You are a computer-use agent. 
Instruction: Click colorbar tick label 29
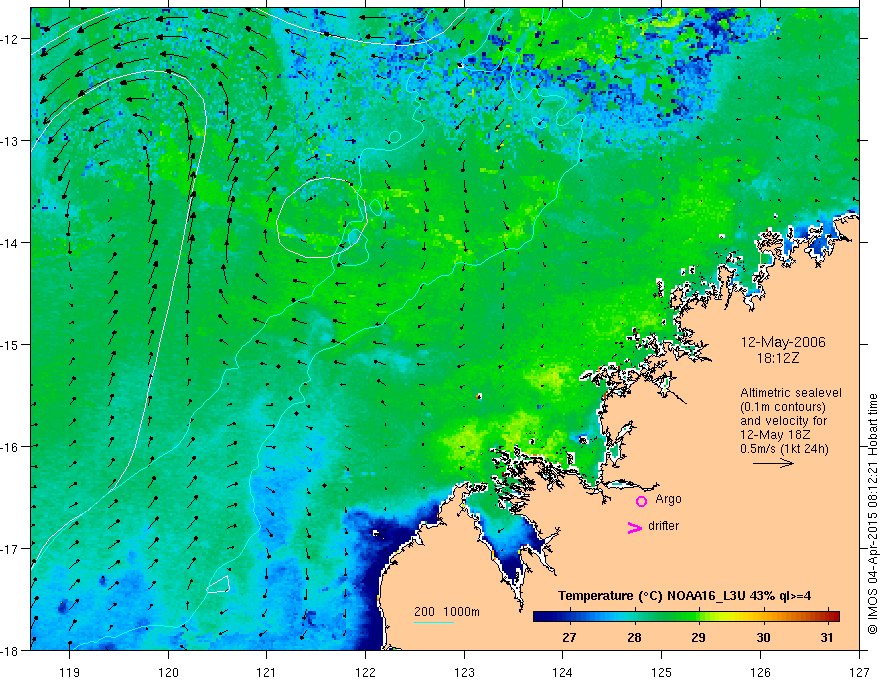click(698, 638)
